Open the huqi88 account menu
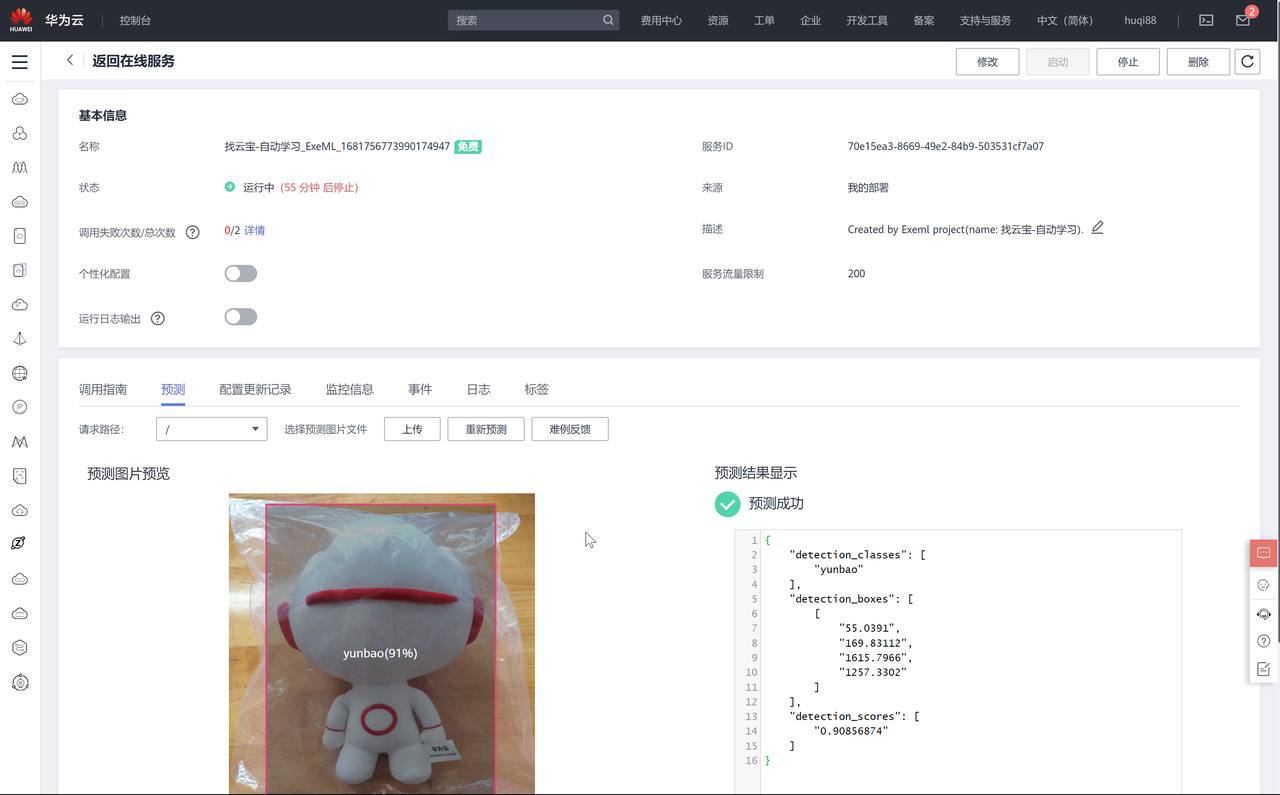Image resolution: width=1280 pixels, height=795 pixels. [1141, 20]
